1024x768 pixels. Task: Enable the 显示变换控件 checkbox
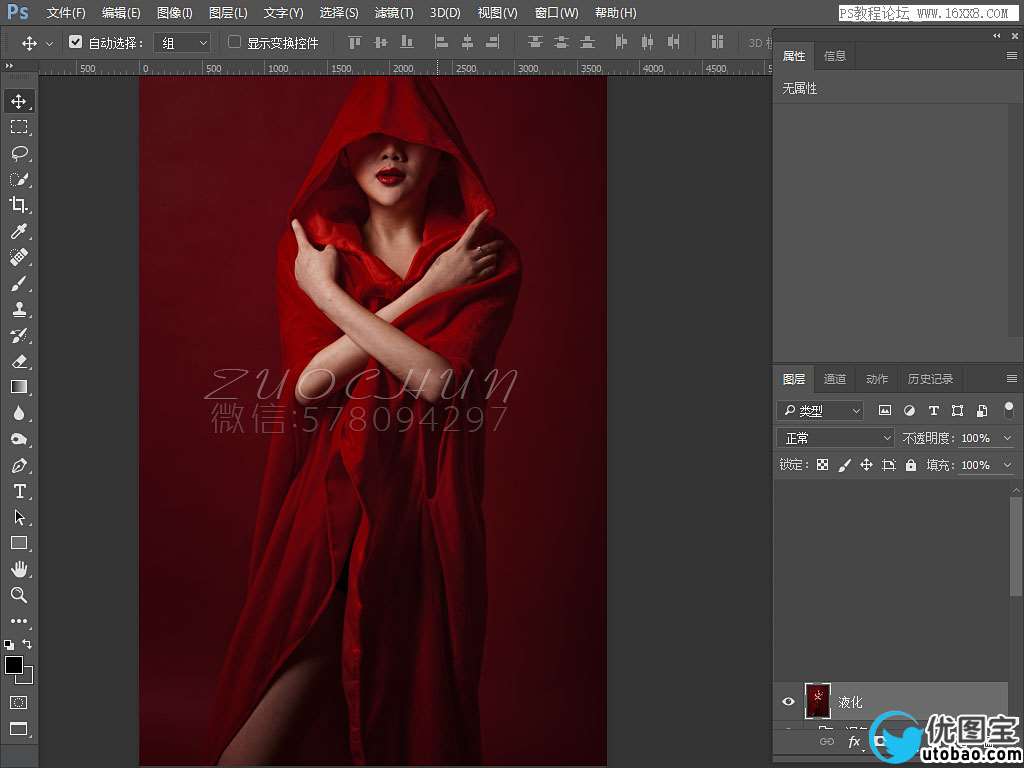(235, 43)
